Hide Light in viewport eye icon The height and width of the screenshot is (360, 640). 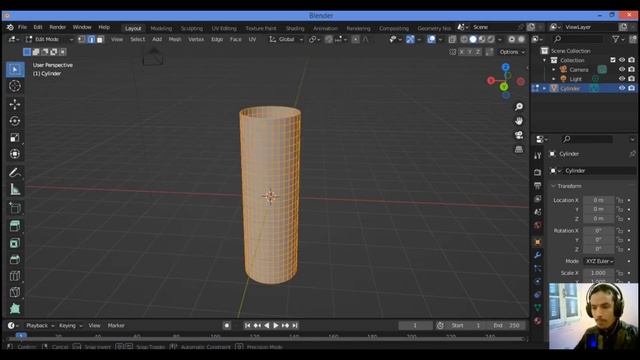click(x=622, y=79)
